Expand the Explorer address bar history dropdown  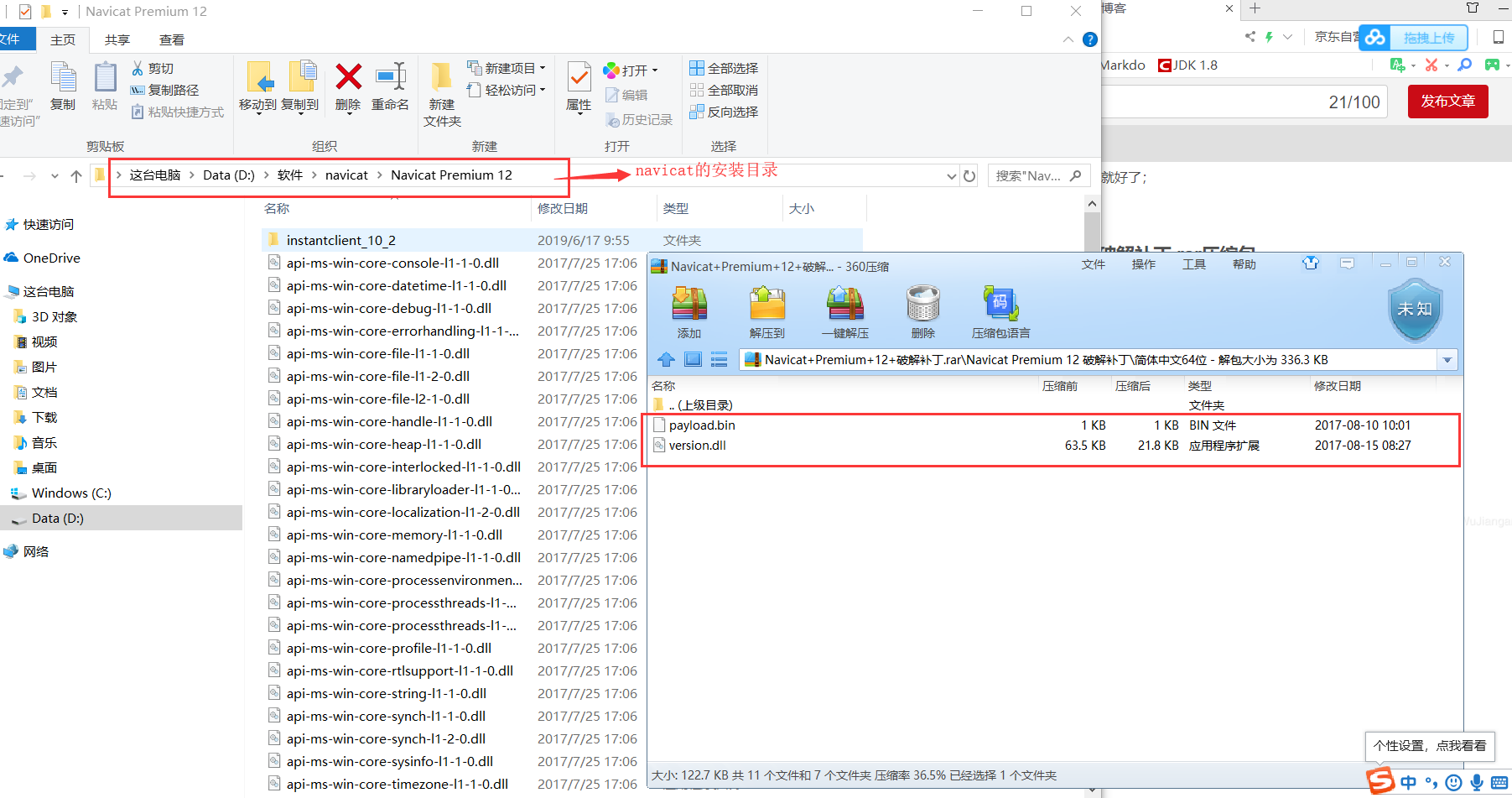point(951,175)
